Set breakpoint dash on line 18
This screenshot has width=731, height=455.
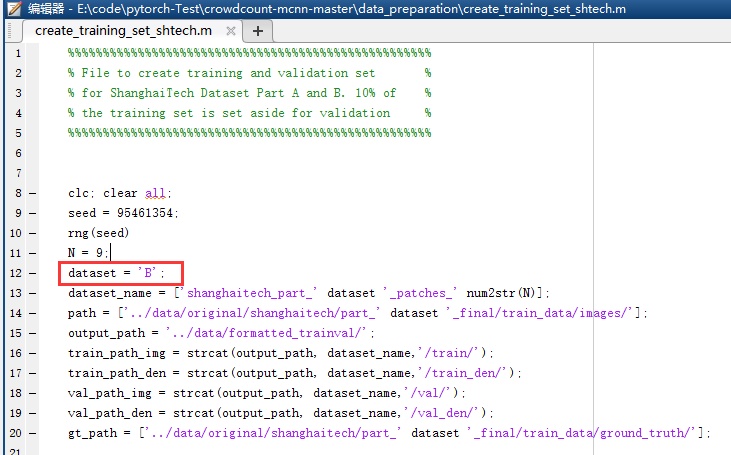point(32,393)
